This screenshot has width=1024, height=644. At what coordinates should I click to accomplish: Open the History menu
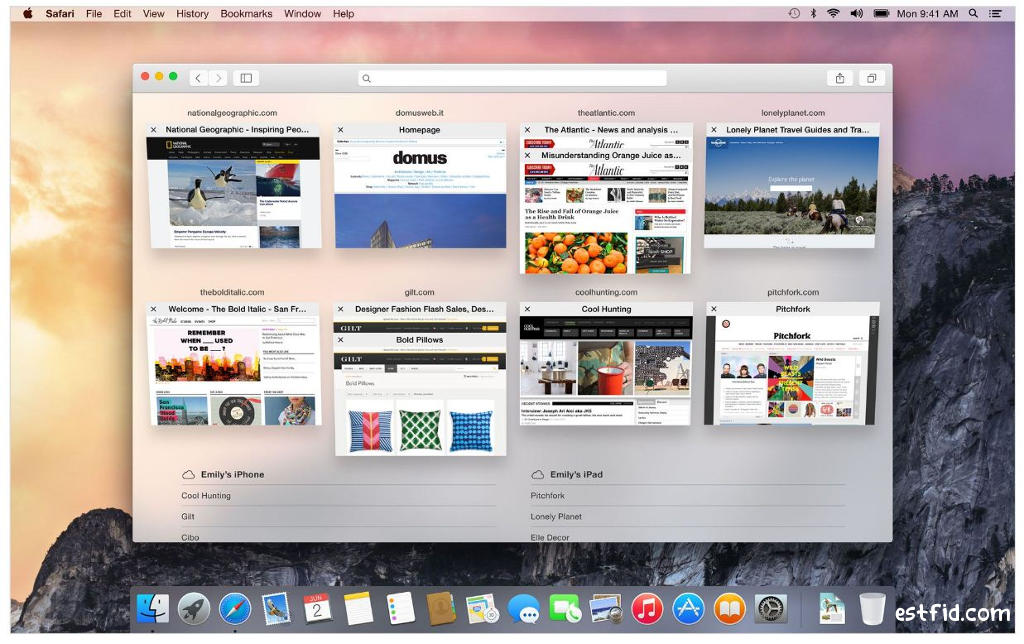(x=192, y=13)
